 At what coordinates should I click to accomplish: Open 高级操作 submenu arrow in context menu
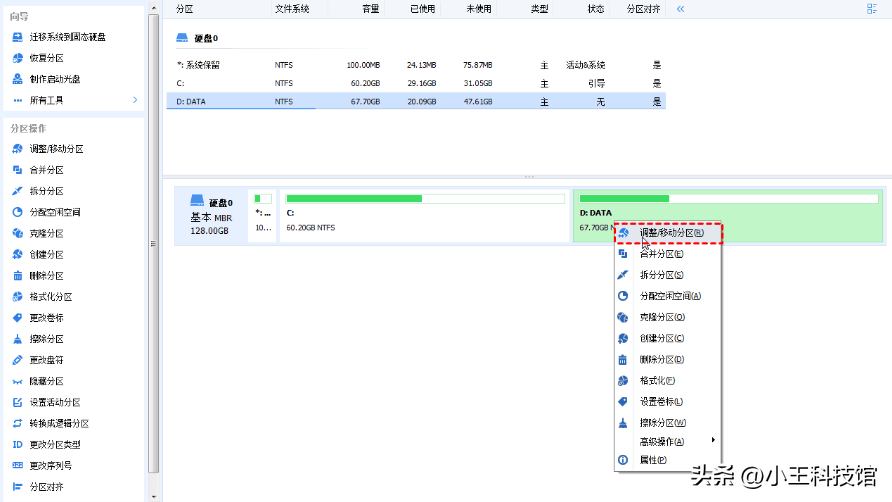[x=713, y=440]
